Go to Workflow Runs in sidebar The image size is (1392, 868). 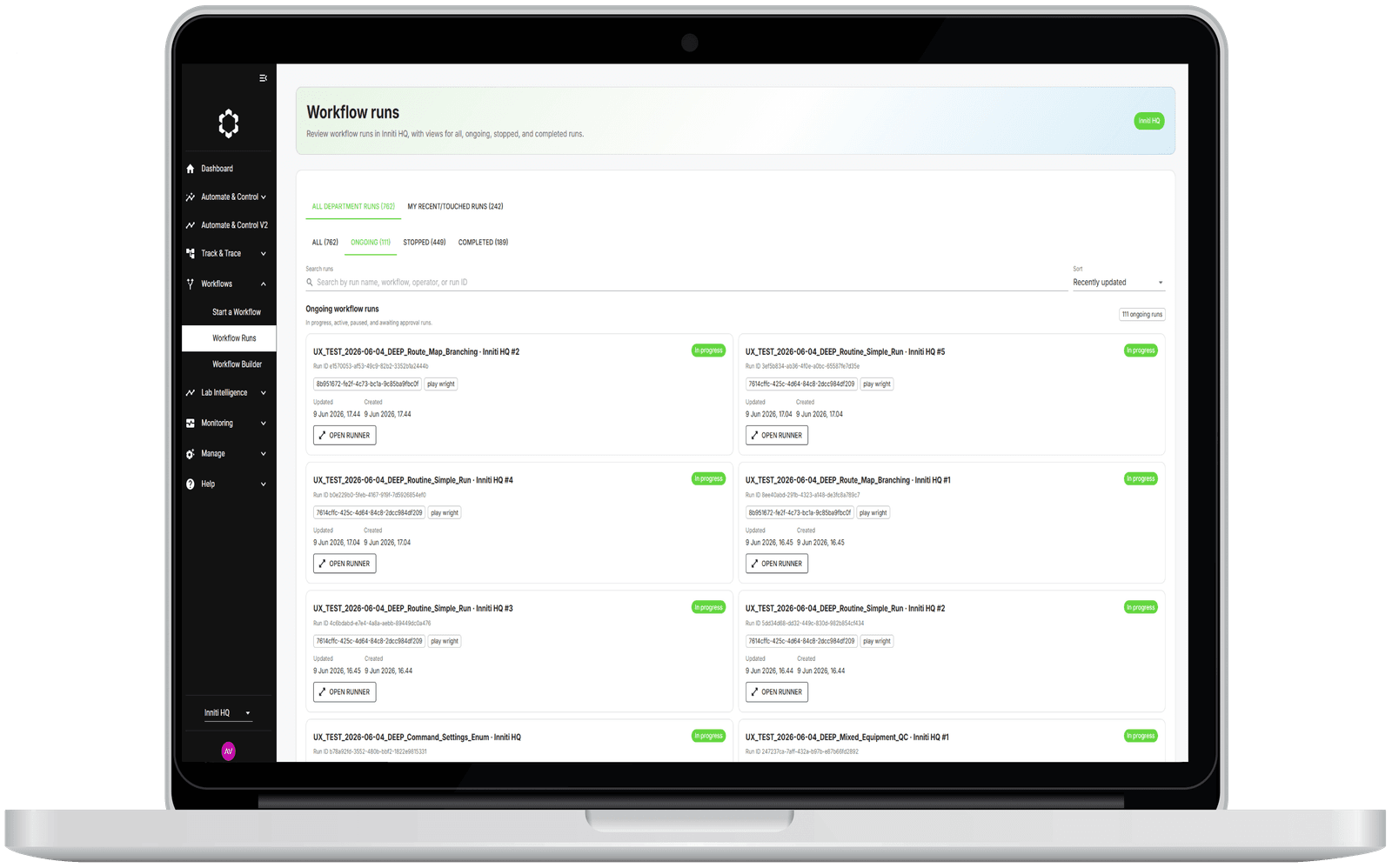[230, 338]
